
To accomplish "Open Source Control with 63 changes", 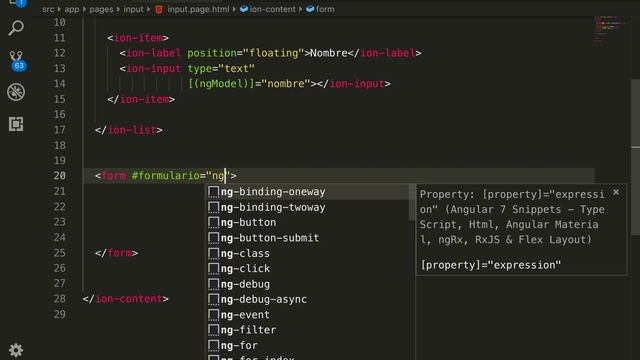I will coord(17,60).
